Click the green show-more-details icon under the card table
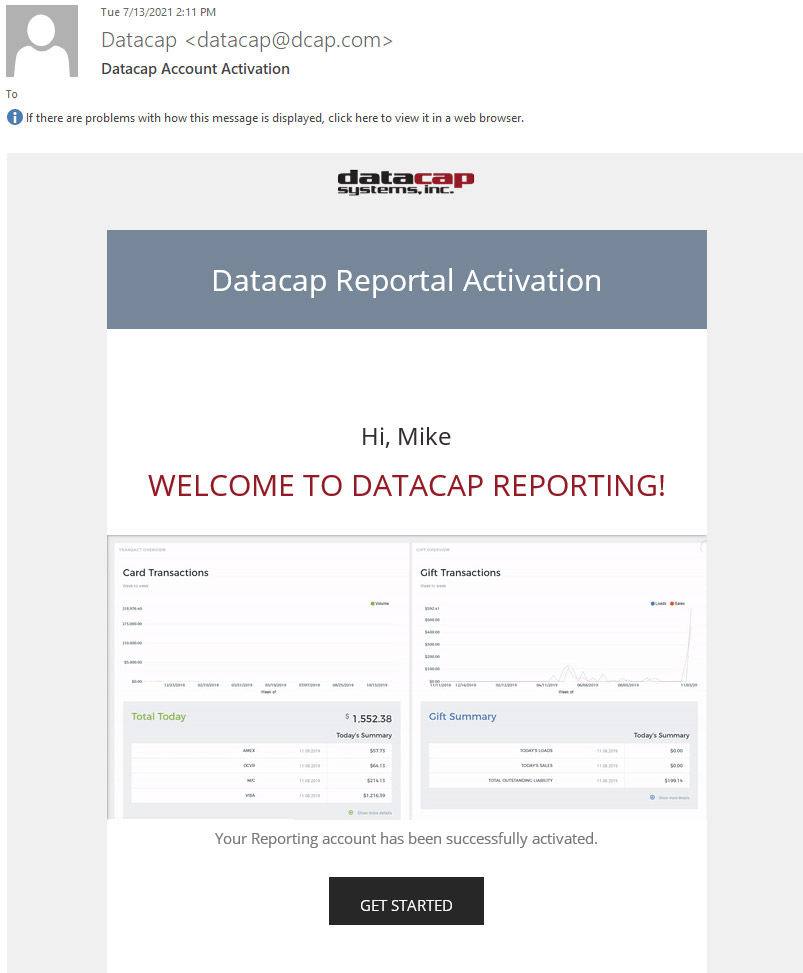 pos(351,812)
